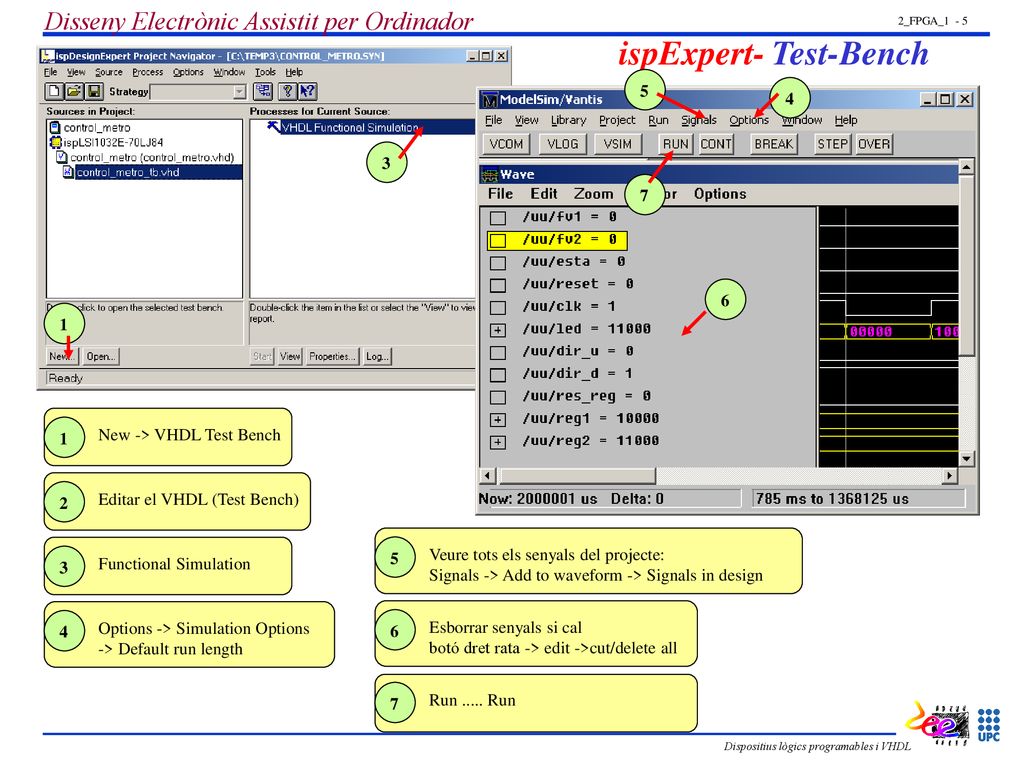
Task: Click the Log... button
Action: point(377,357)
